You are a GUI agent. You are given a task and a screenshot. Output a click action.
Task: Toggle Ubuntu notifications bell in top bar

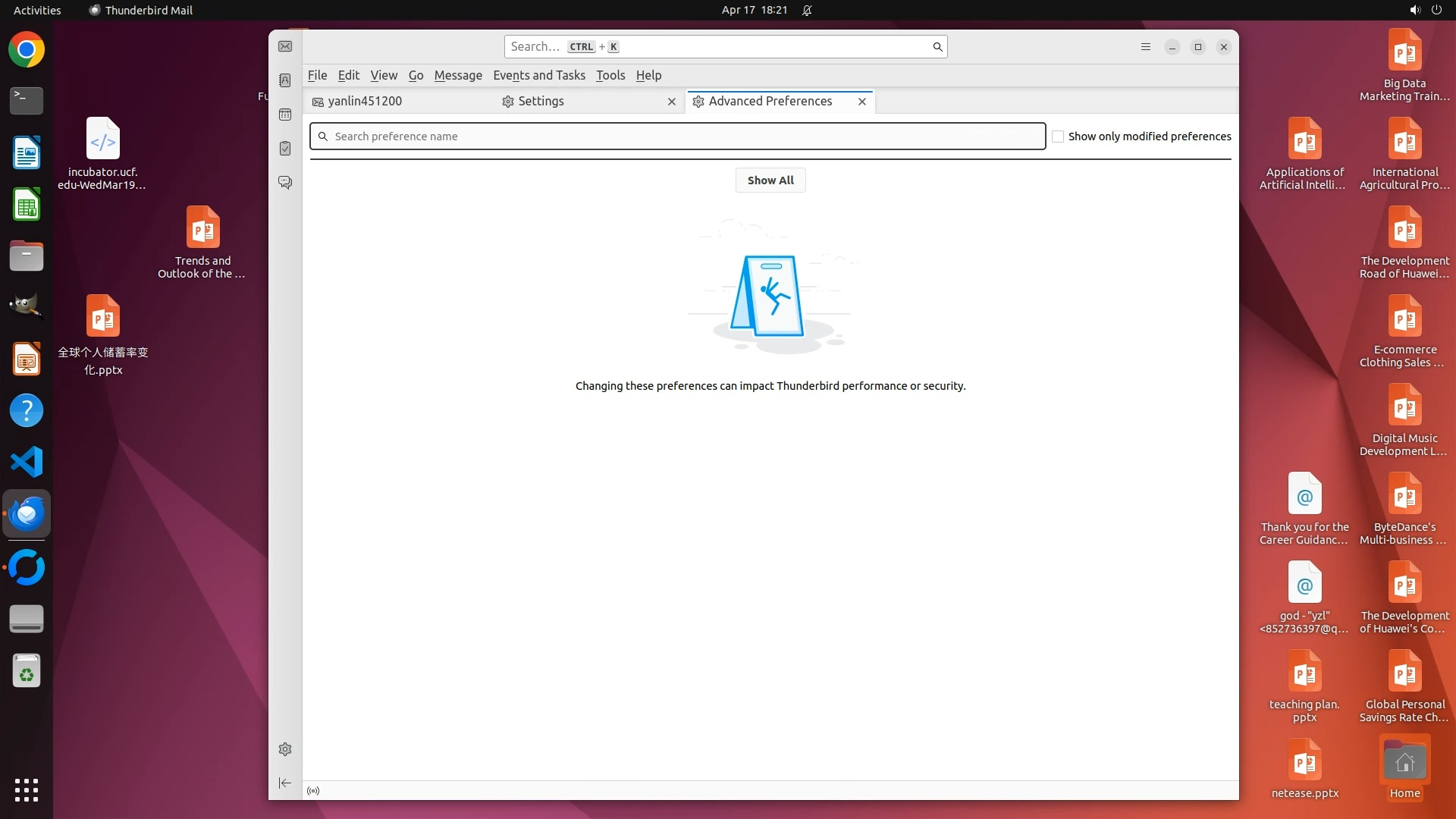[807, 10]
